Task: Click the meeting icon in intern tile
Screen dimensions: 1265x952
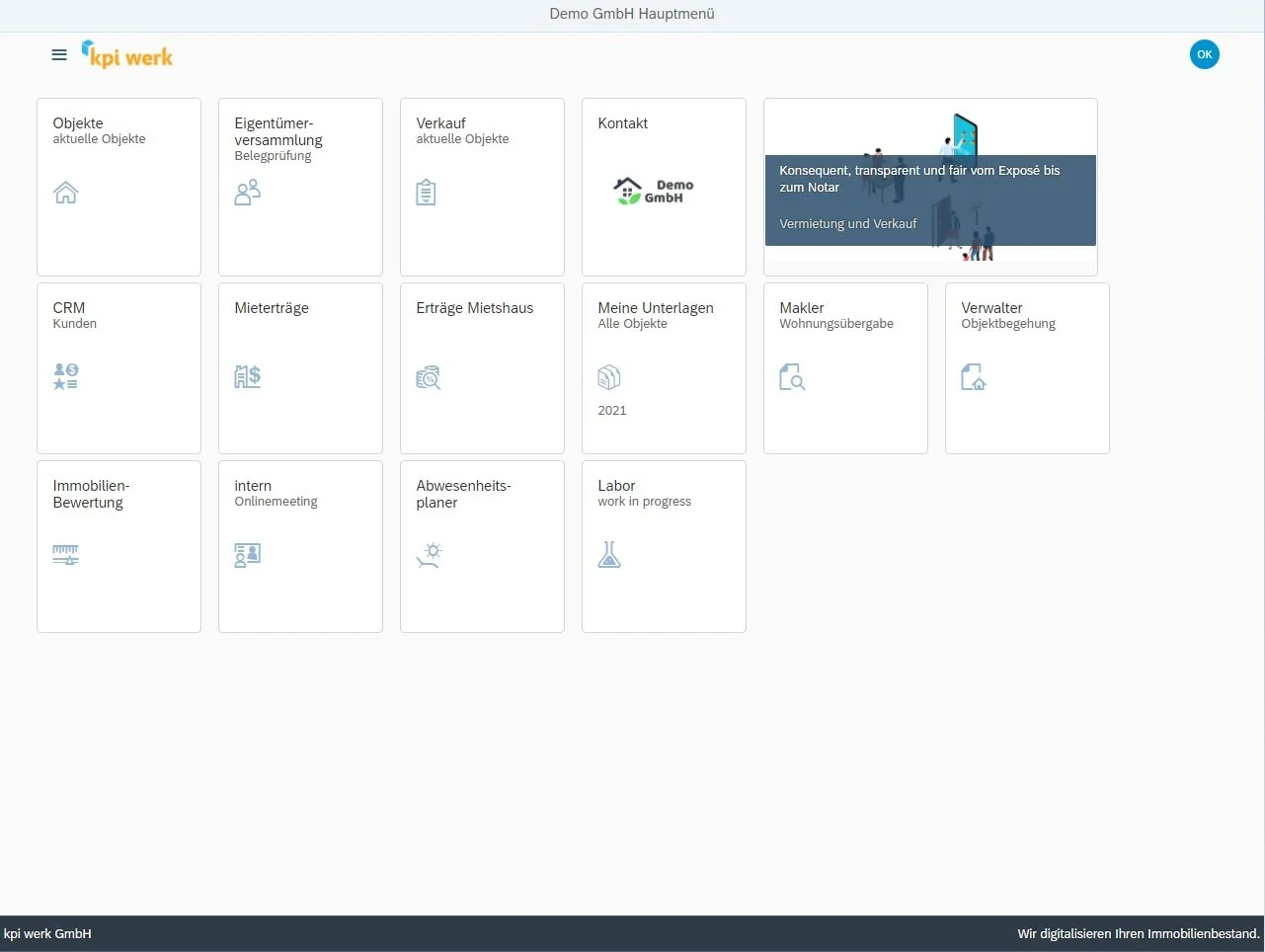Action: tap(247, 555)
